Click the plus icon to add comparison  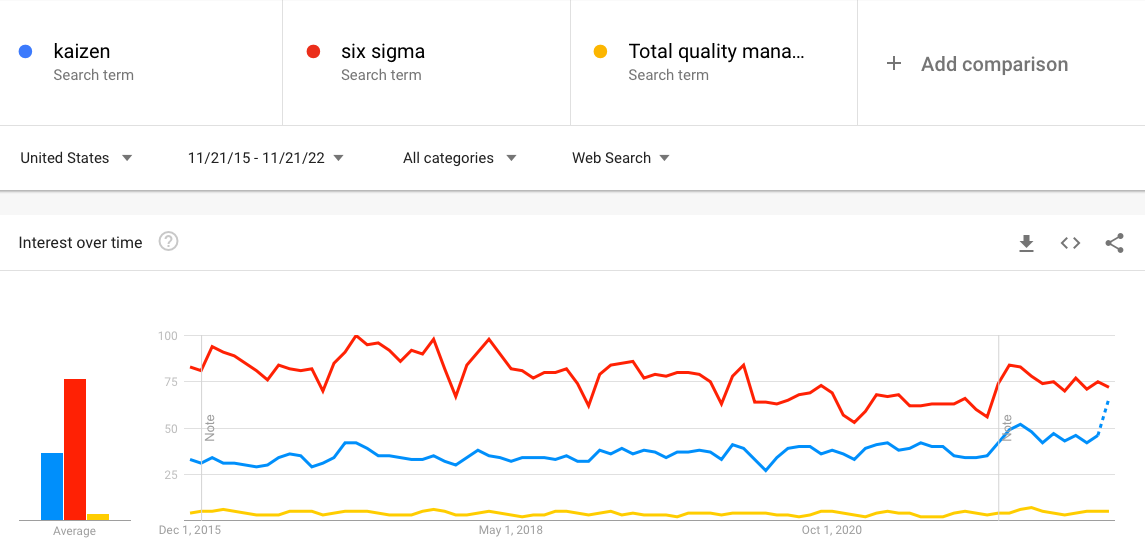tap(894, 64)
